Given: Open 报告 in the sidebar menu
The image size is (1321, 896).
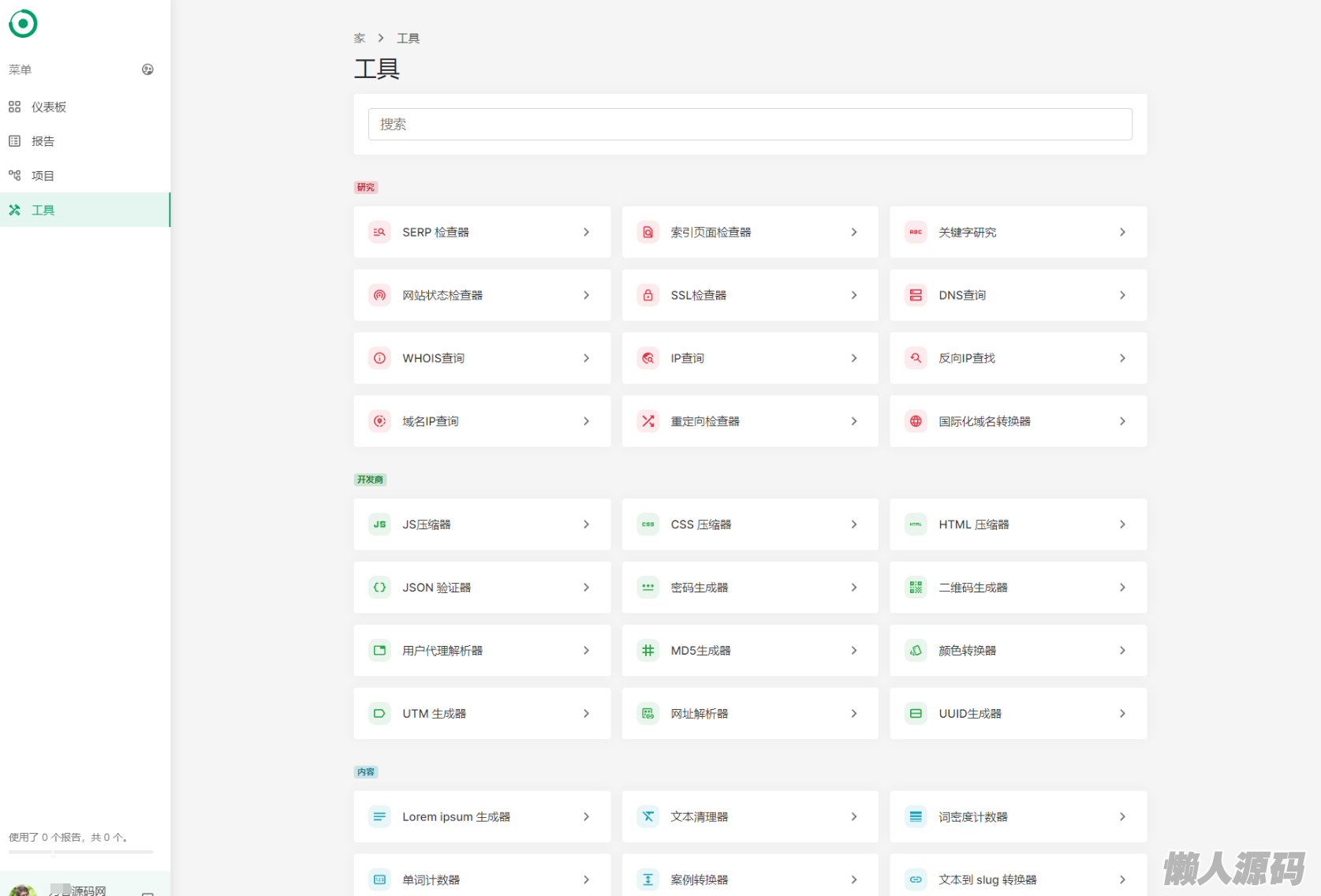Looking at the screenshot, I should point(43,141).
